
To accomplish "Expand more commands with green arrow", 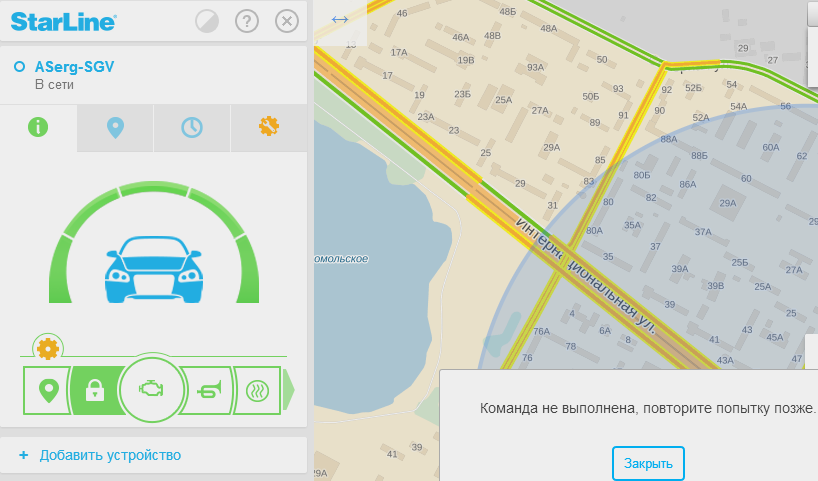I will coord(288,390).
